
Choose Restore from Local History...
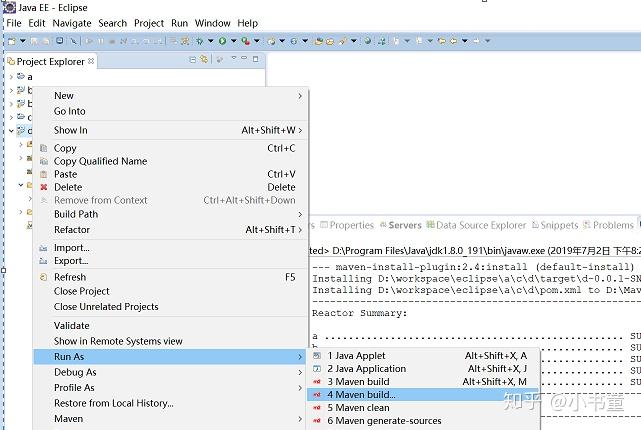(x=171, y=403)
